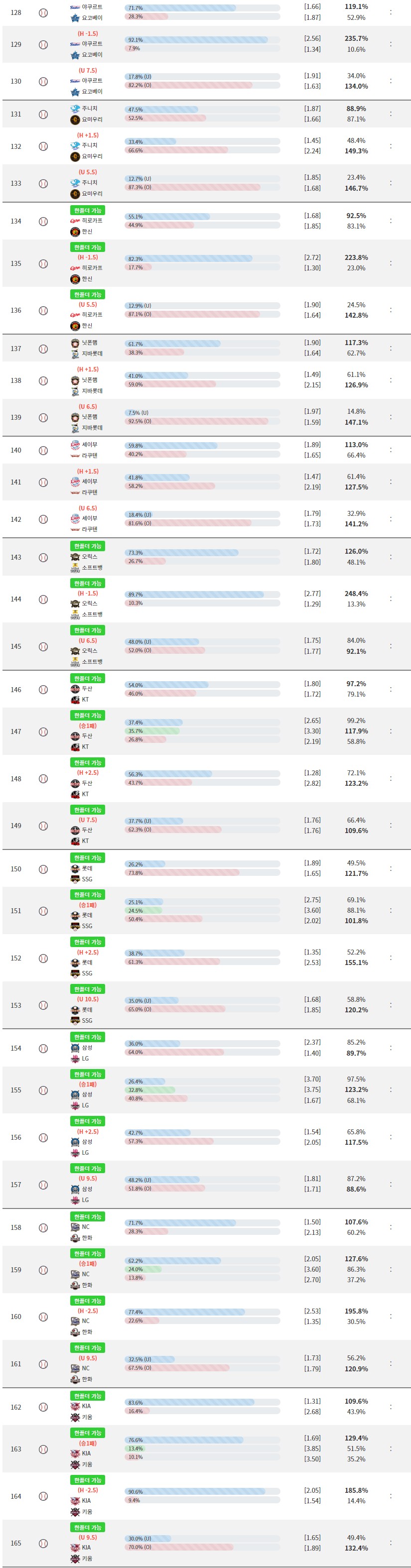Screen dimensions: 411x1568
Task: Select the [3.70] odds in row 155
Action: click(312, 1079)
